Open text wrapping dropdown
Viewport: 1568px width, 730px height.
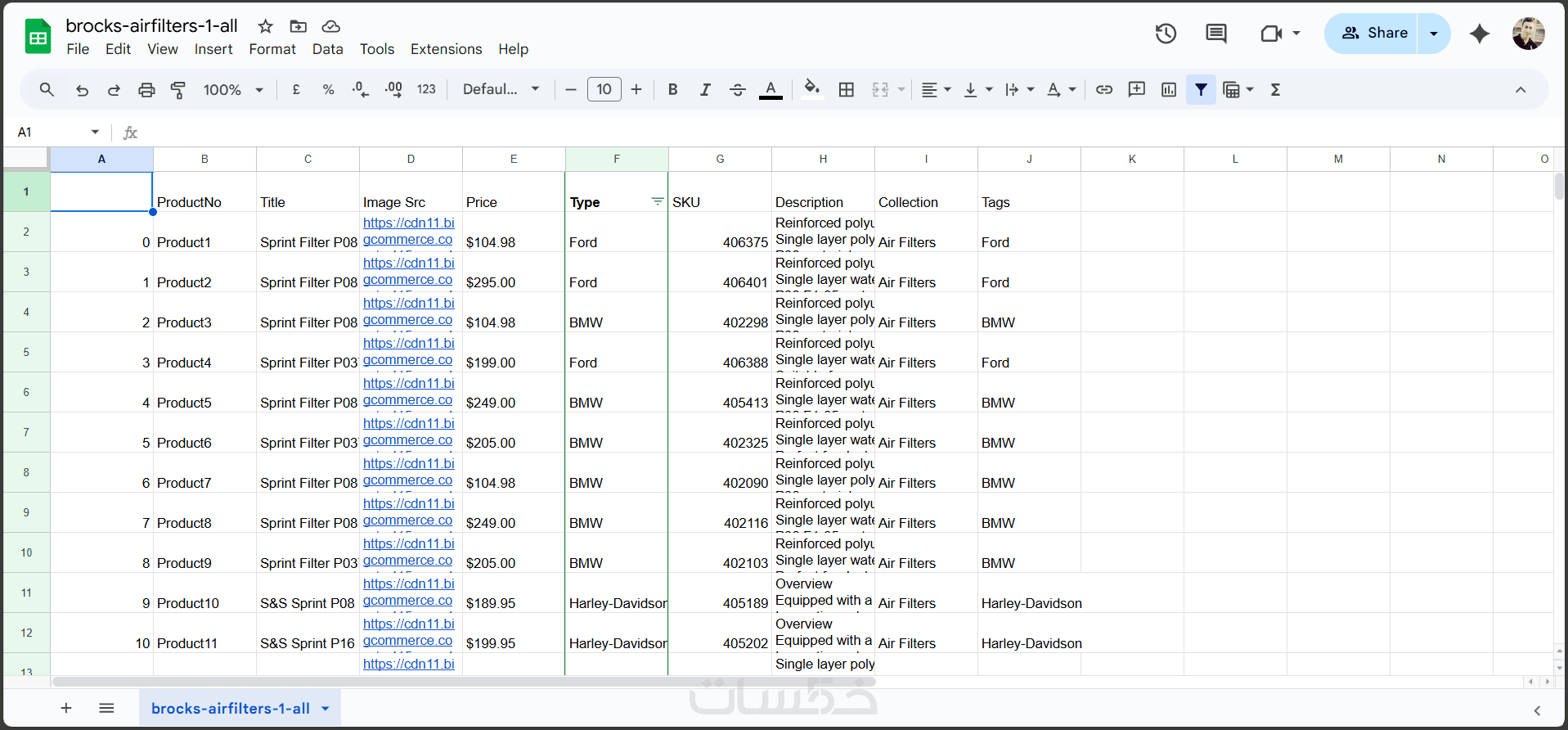[1019, 89]
